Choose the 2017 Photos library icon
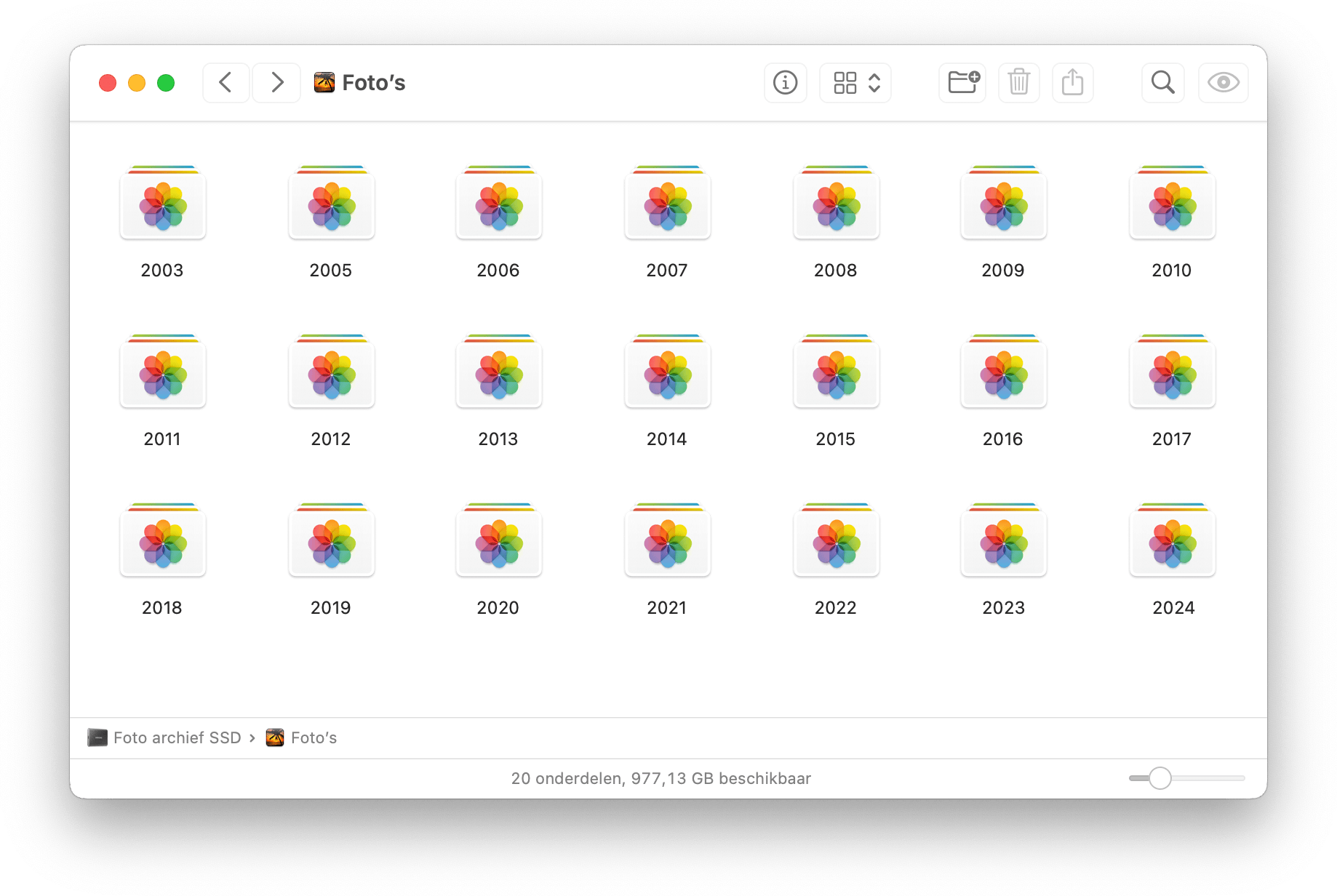 tap(1173, 372)
